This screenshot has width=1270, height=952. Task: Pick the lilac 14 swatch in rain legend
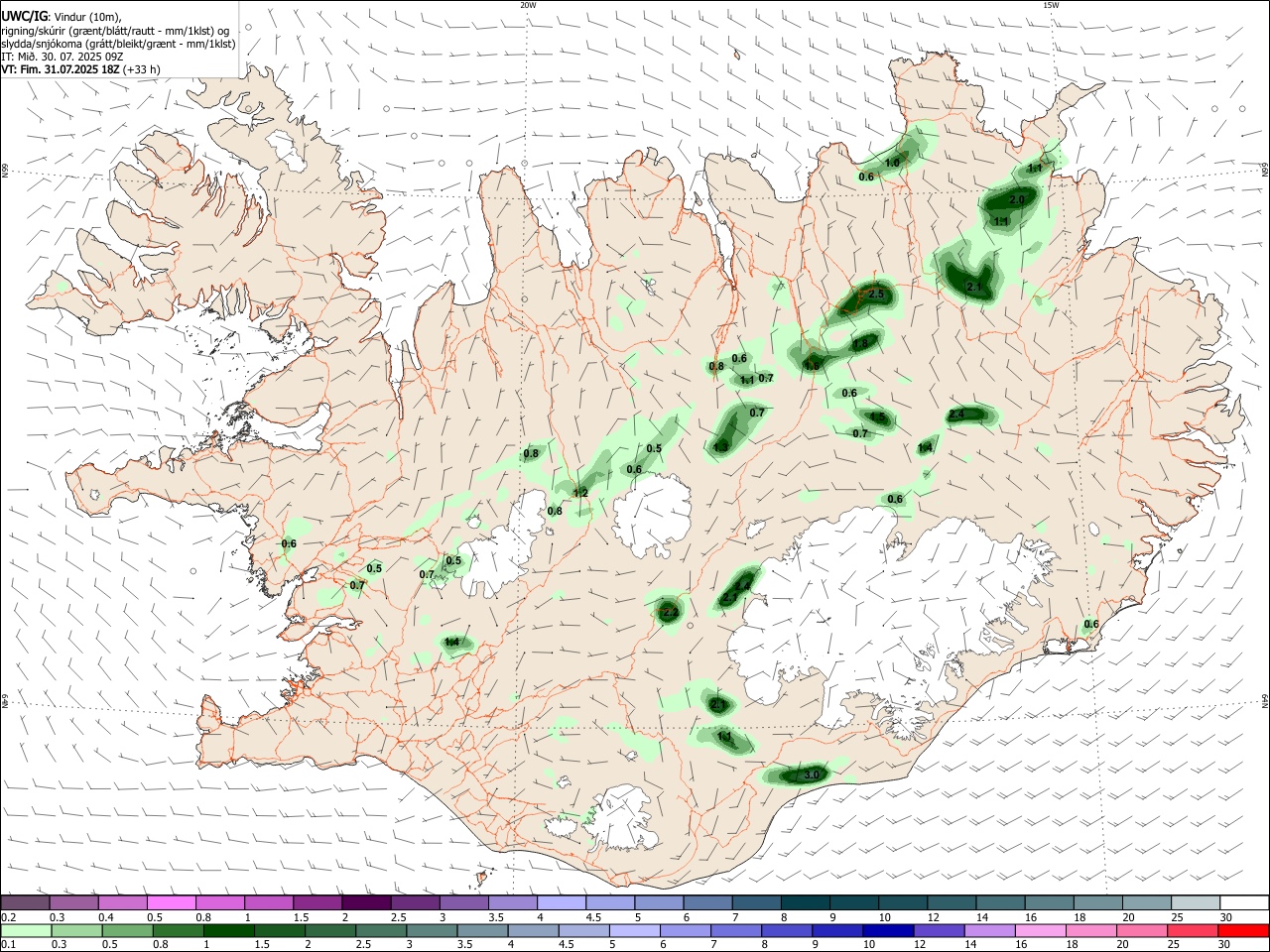(989, 931)
